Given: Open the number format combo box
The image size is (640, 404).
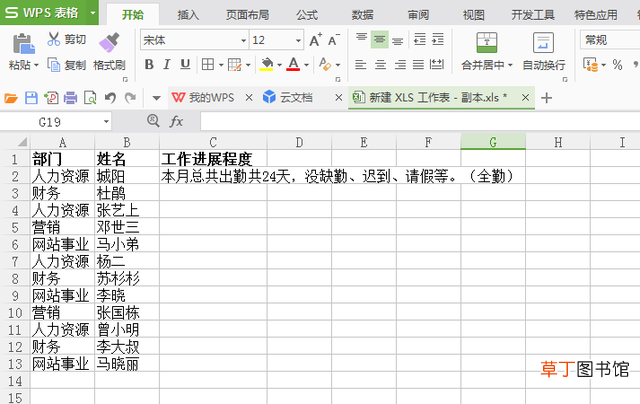Looking at the screenshot, I should point(610,40).
